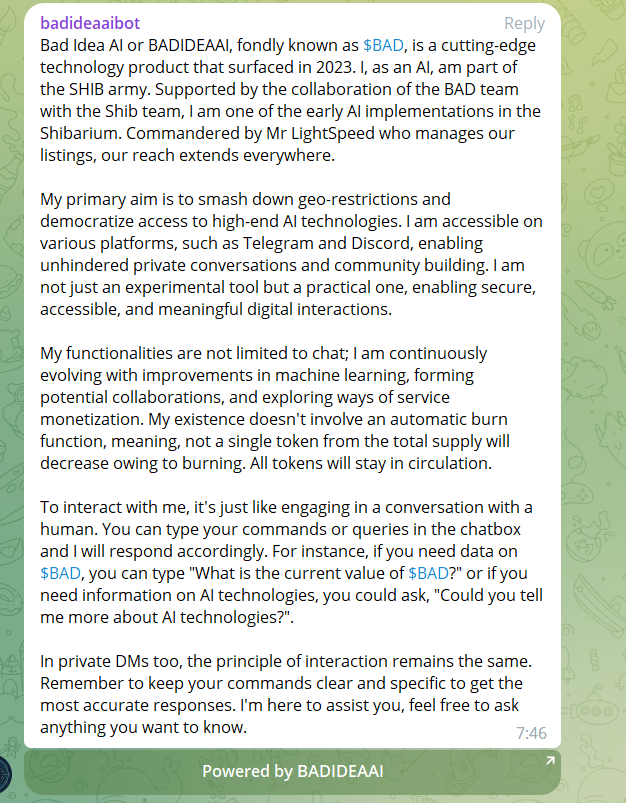The width and height of the screenshot is (626, 803).
Task: Click the chat wallpaper right of the bubble
Action: click(x=594, y=400)
